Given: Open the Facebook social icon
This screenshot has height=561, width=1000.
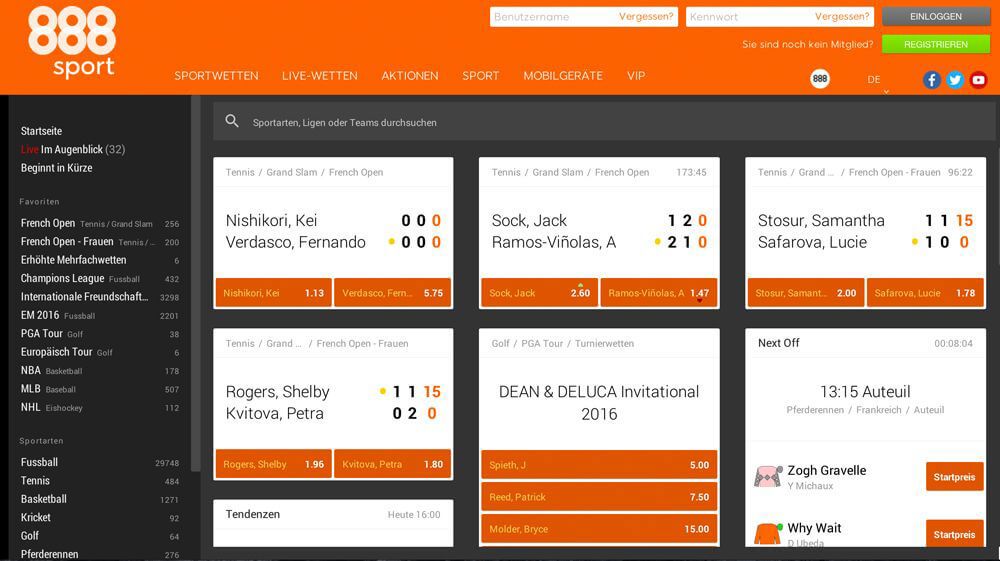Looking at the screenshot, I should pyautogui.click(x=931, y=80).
